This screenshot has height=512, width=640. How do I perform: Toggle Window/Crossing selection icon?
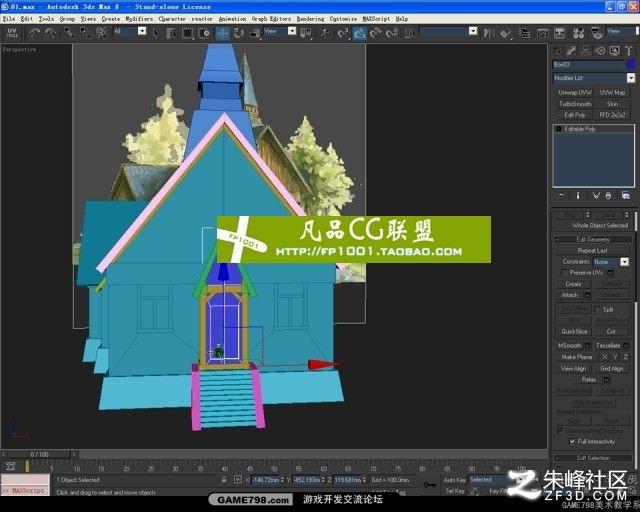(x=204, y=33)
